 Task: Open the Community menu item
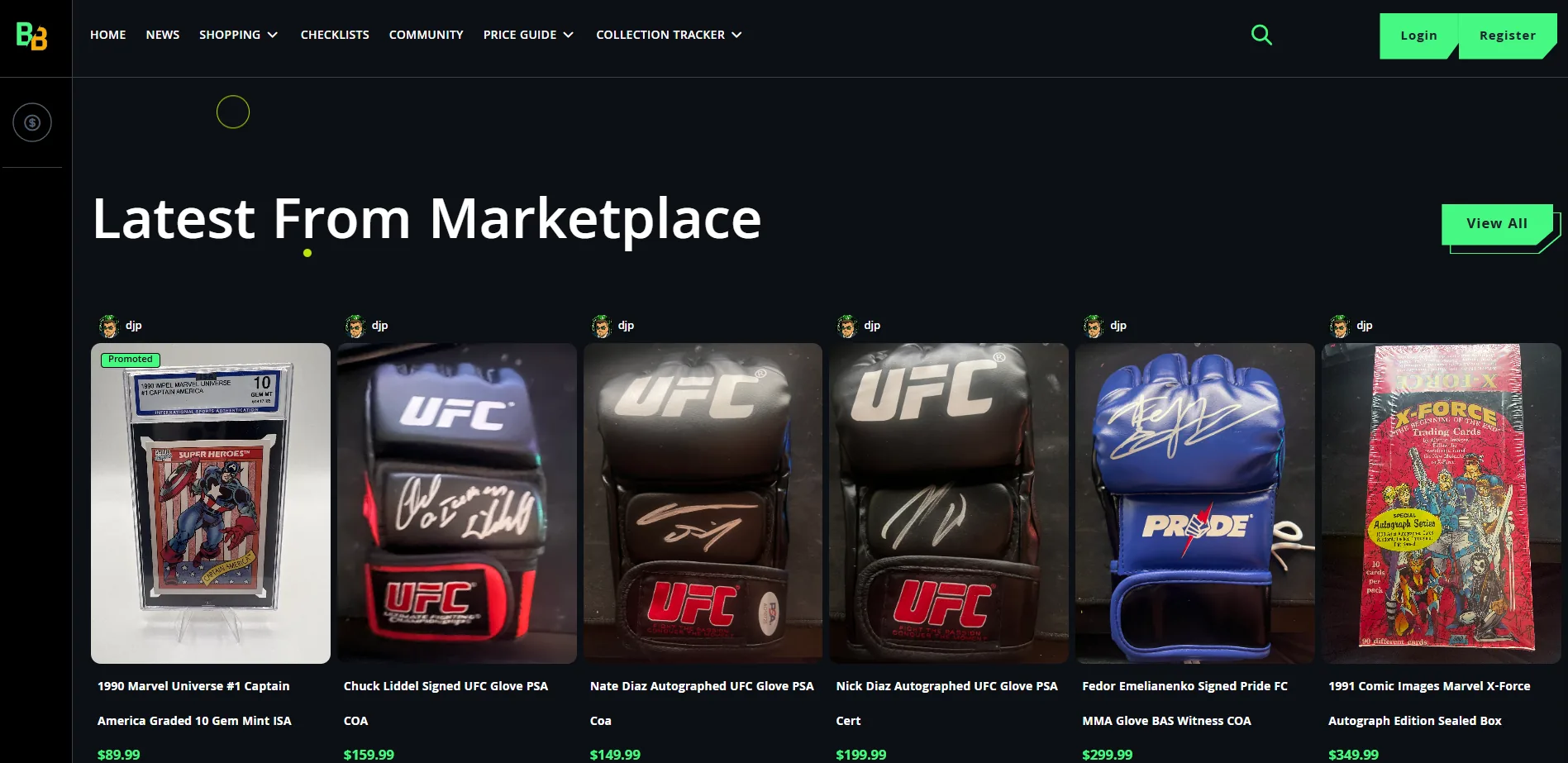[426, 35]
